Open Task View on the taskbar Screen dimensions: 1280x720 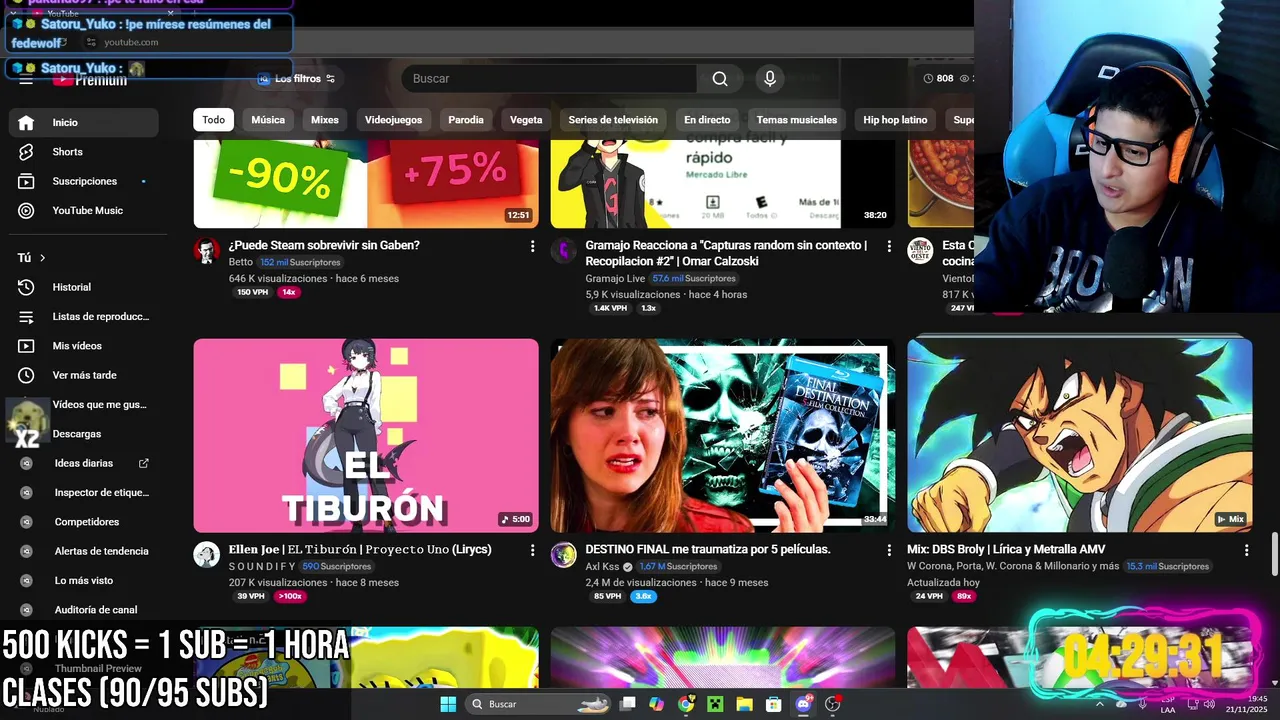628,704
